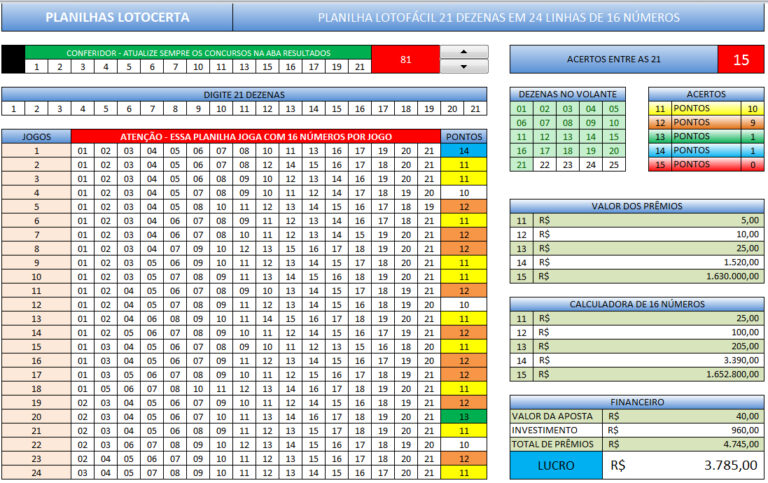This screenshot has width=768, height=483.
Task: Select the blue 14 points cell for game 1
Action: click(x=464, y=151)
